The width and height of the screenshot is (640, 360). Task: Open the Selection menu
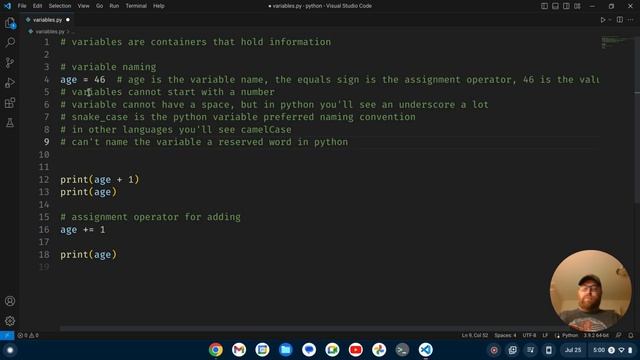click(x=60, y=6)
